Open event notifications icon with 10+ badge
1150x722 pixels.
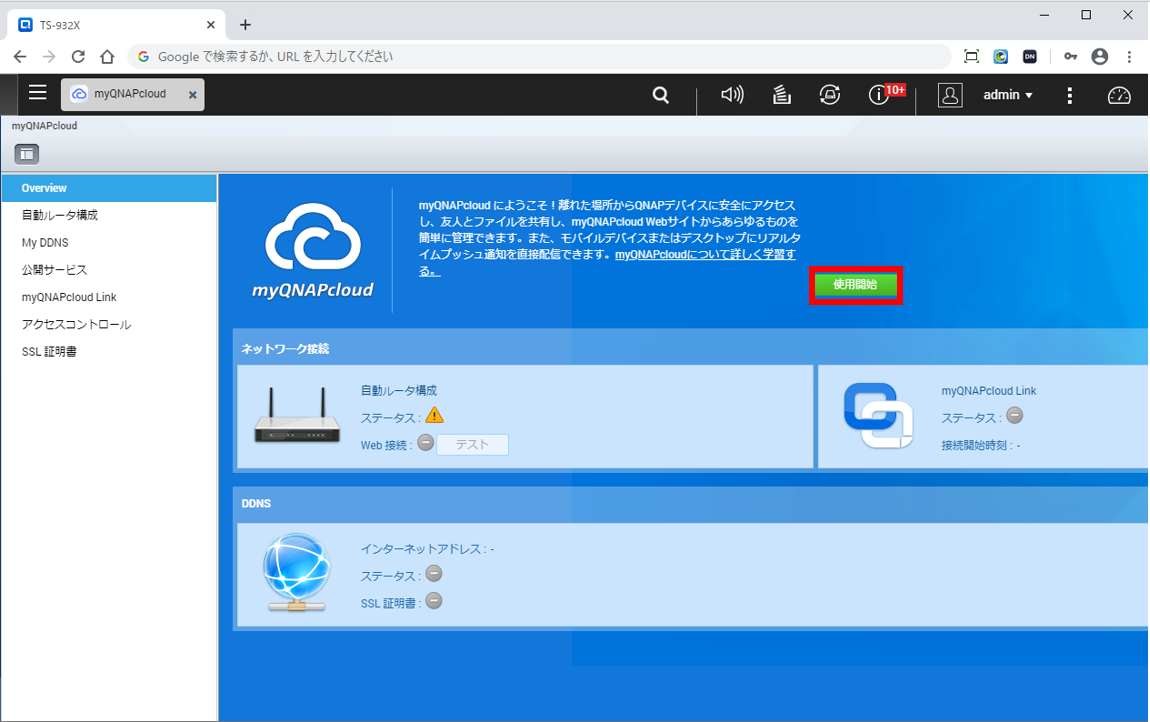coord(880,95)
